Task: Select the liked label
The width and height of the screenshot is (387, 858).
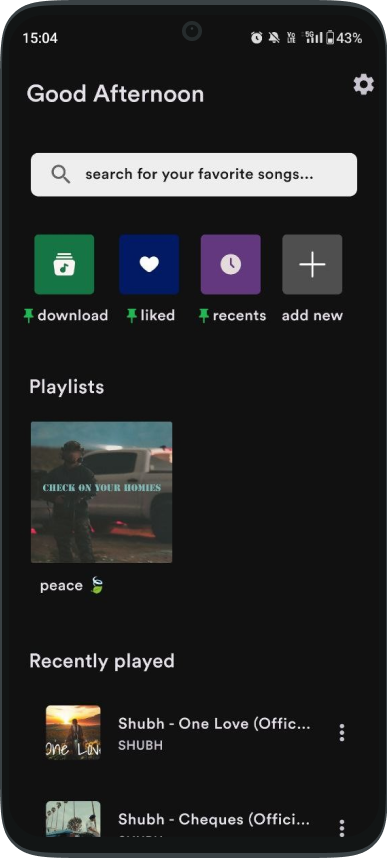Action: pos(158,316)
